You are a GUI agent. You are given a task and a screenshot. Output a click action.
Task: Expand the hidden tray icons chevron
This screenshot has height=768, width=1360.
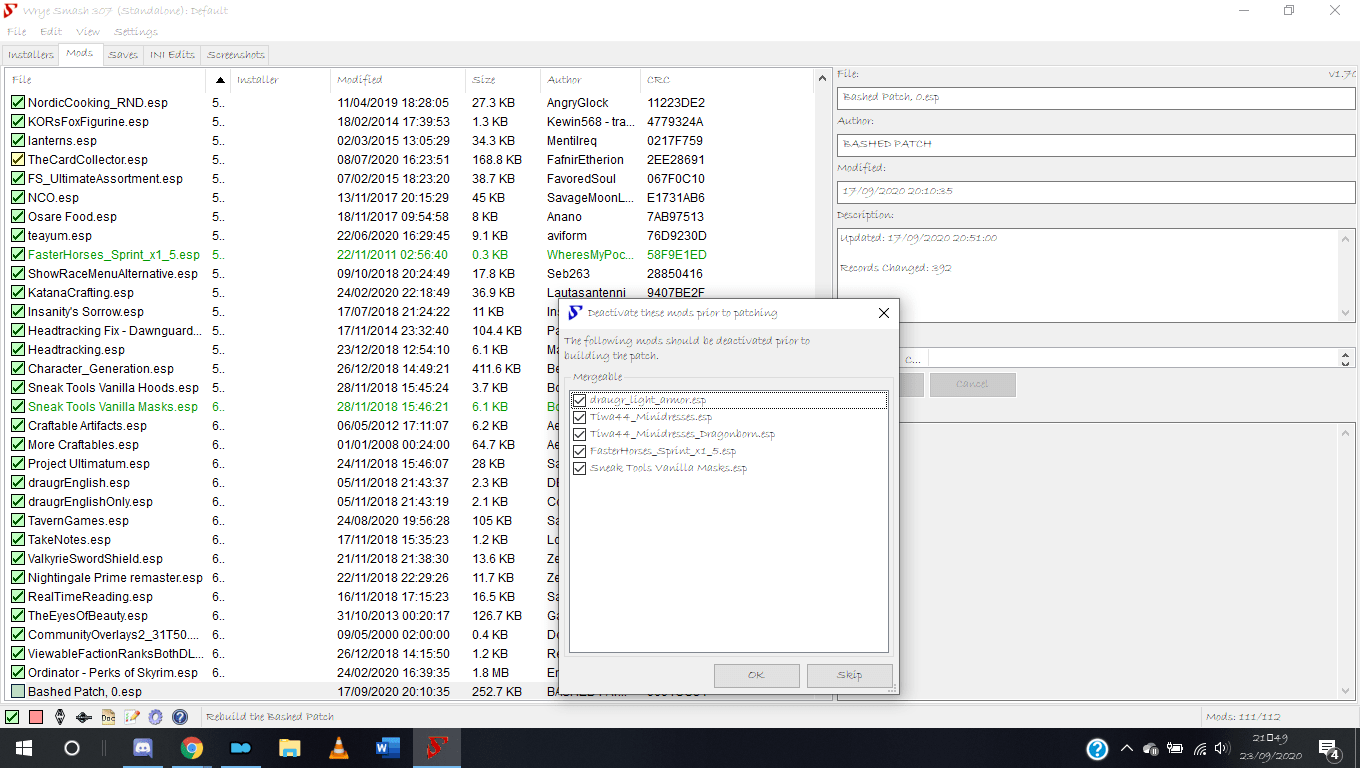click(x=1126, y=749)
